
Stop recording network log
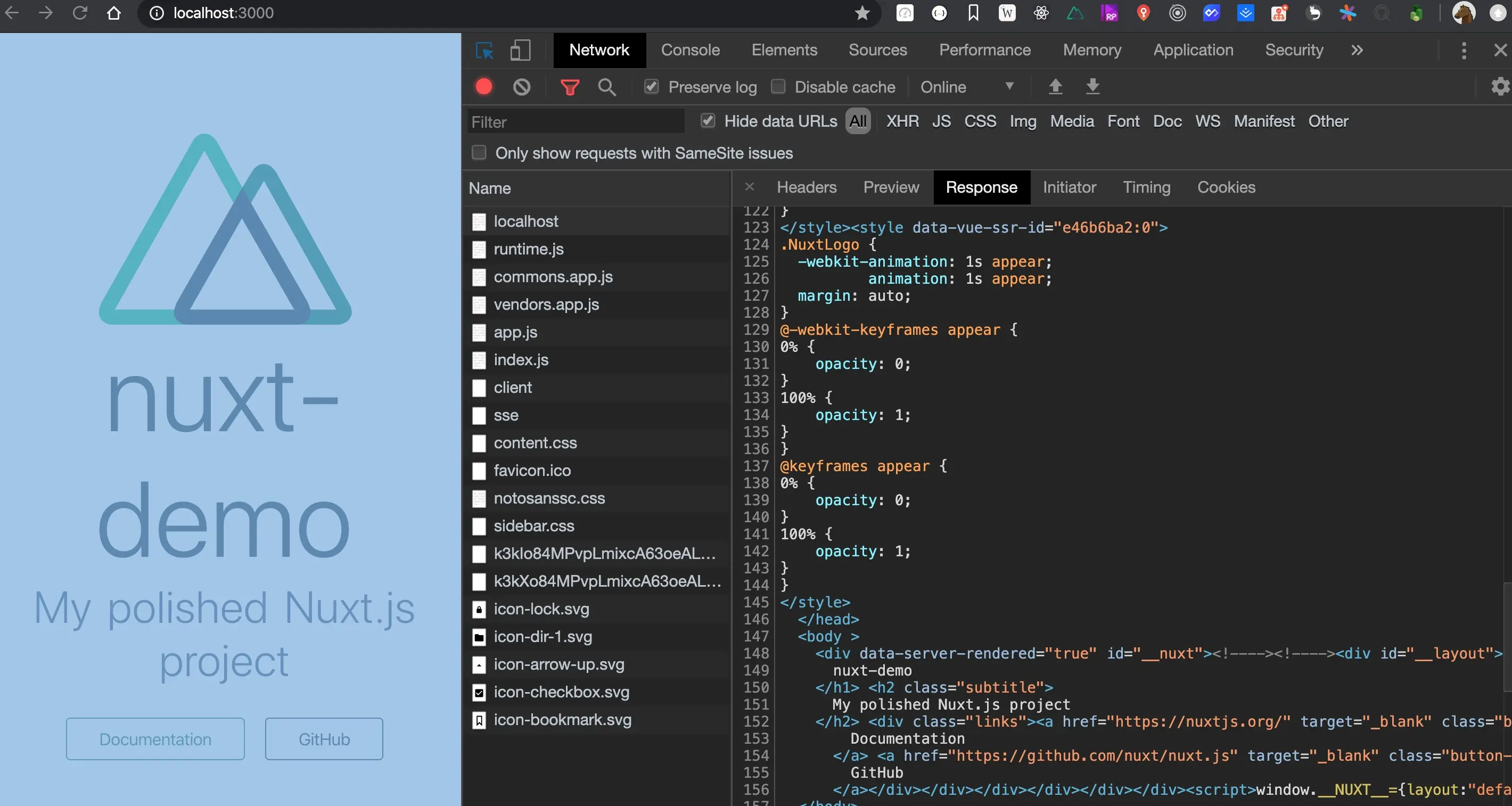483,87
